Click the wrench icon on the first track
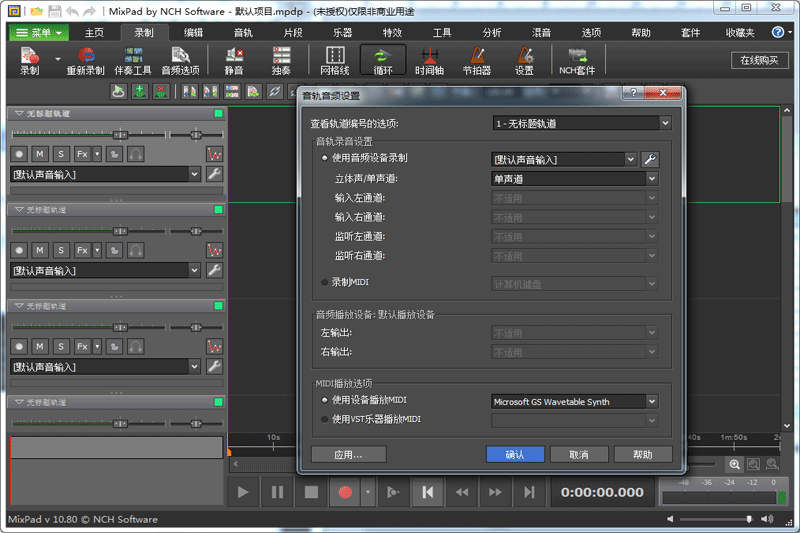800x533 pixels. coord(214,174)
